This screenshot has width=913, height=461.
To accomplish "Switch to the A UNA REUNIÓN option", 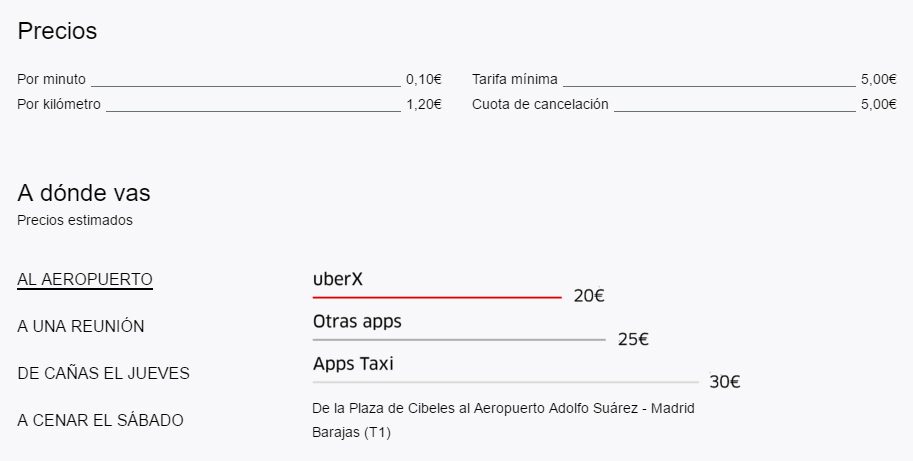I will [x=81, y=326].
